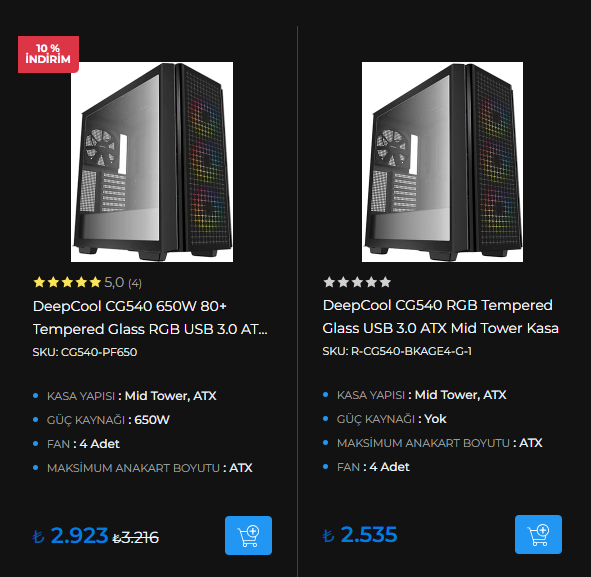The width and height of the screenshot is (591, 577).
Task: Click the FAN 4 Adet line of second product
Action: [x=373, y=467]
